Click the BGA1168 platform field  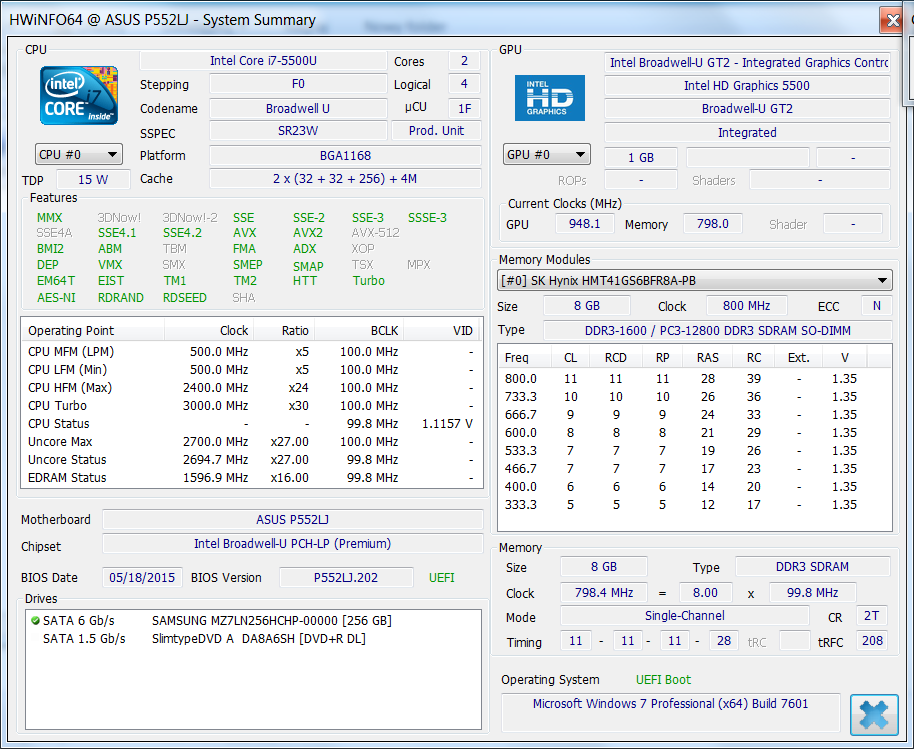coord(345,156)
